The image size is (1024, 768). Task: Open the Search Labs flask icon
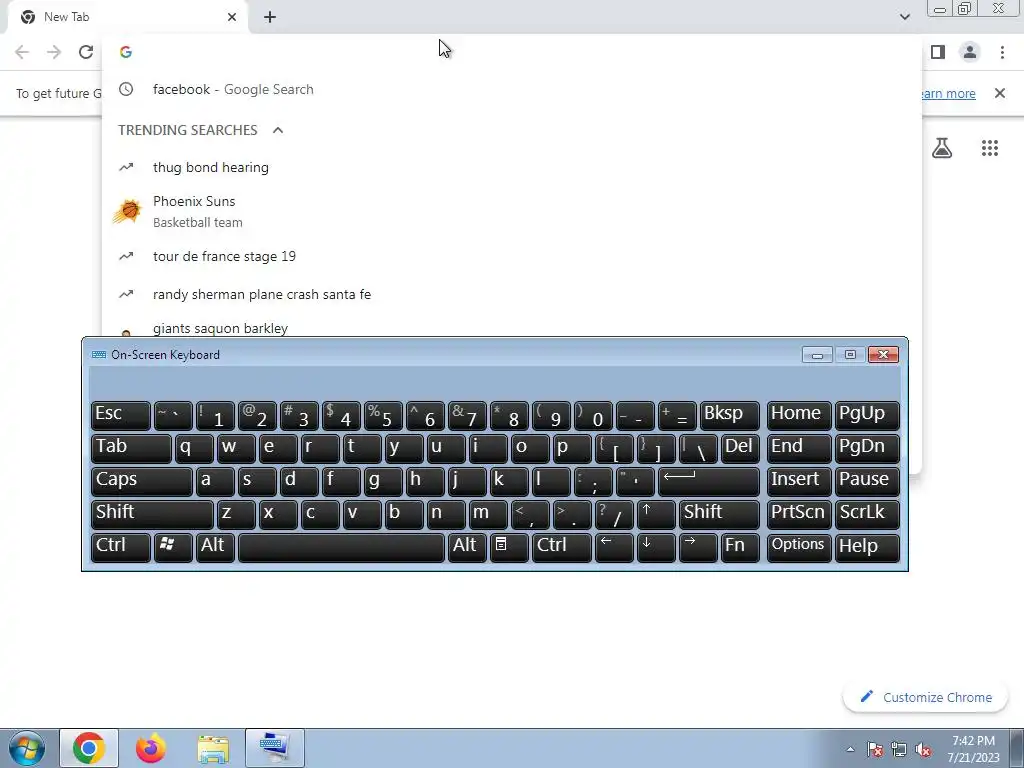click(942, 148)
